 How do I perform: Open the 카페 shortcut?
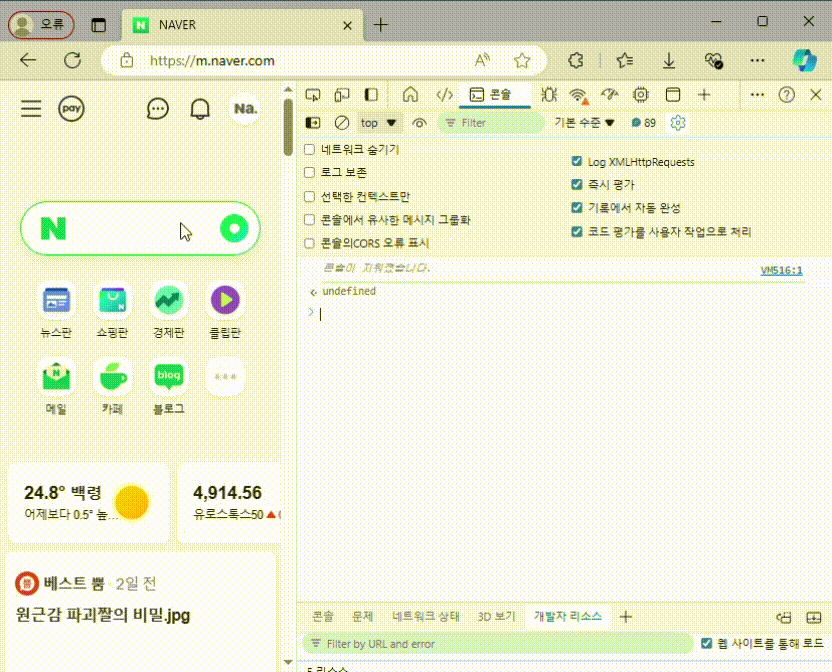(112, 388)
